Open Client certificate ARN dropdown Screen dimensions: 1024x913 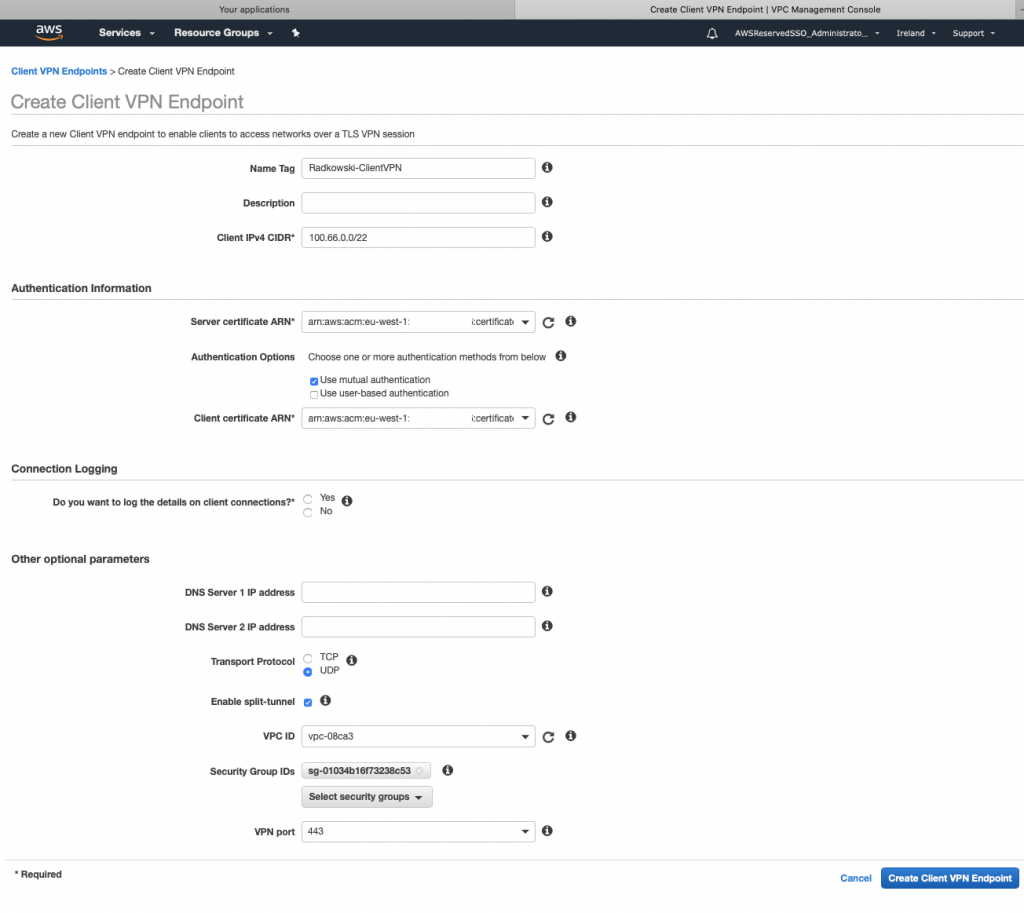[x=419, y=419]
